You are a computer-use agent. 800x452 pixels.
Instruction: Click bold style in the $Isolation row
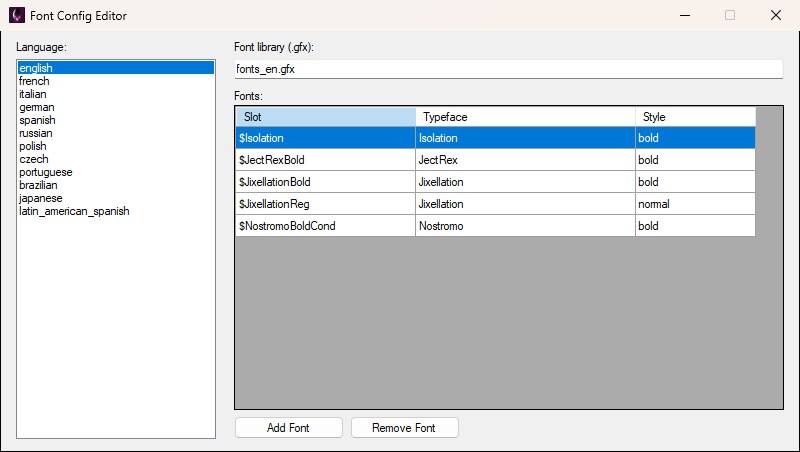(695, 138)
